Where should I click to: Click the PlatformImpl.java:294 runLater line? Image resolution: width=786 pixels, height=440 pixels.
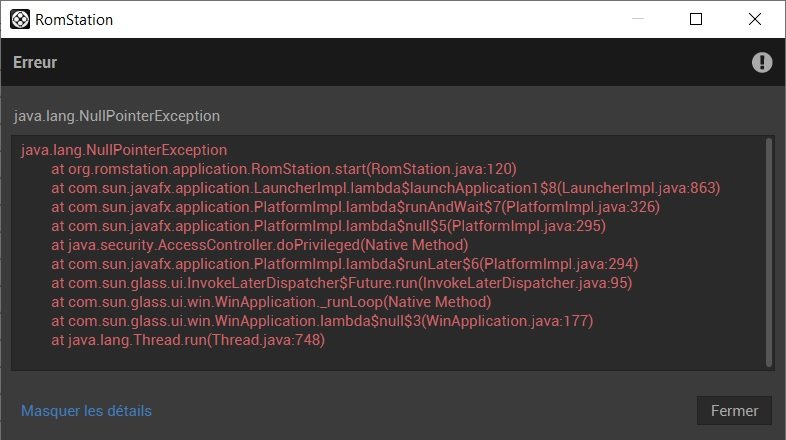[x=344, y=264]
